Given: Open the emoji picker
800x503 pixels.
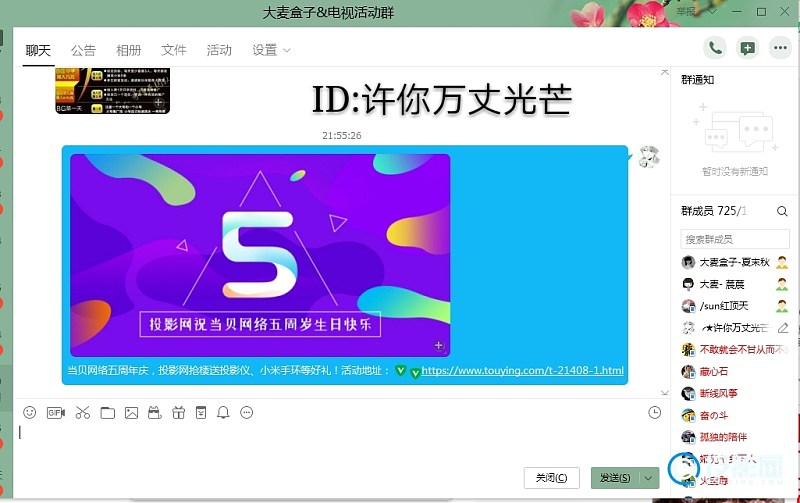Looking at the screenshot, I should (x=30, y=412).
